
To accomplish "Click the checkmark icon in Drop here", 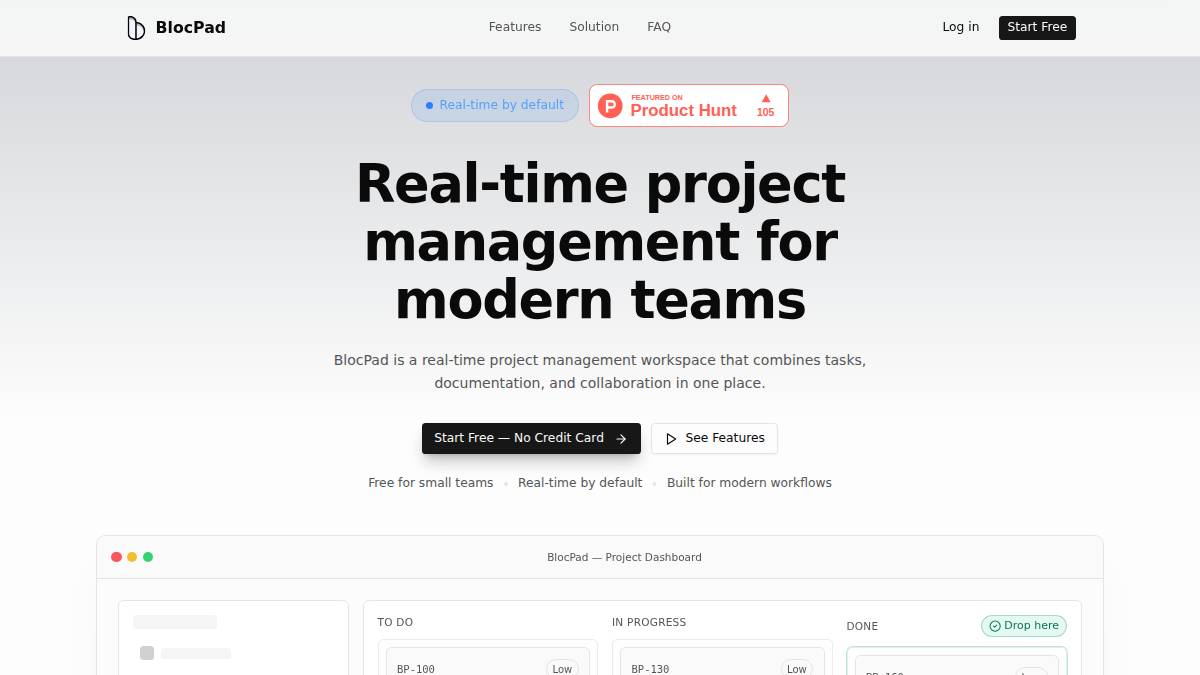I will pyautogui.click(x=995, y=626).
